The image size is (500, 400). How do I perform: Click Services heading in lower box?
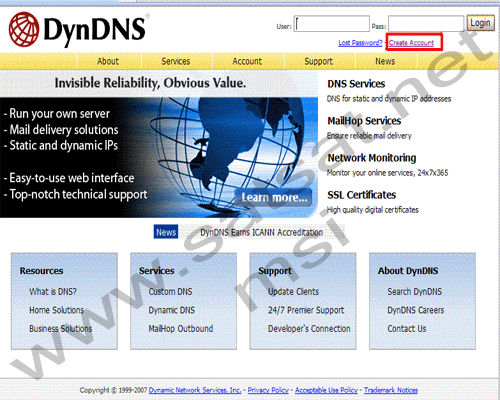(156, 271)
